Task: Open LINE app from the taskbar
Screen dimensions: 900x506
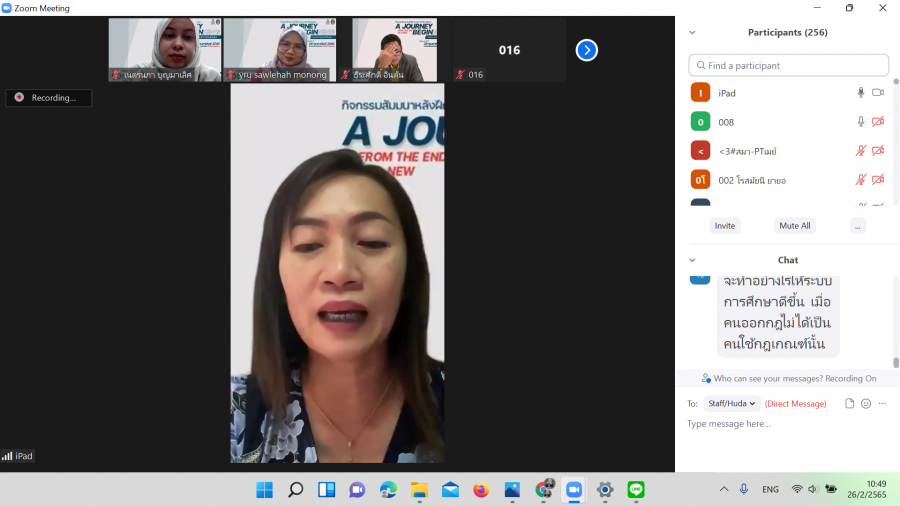Action: [636, 490]
